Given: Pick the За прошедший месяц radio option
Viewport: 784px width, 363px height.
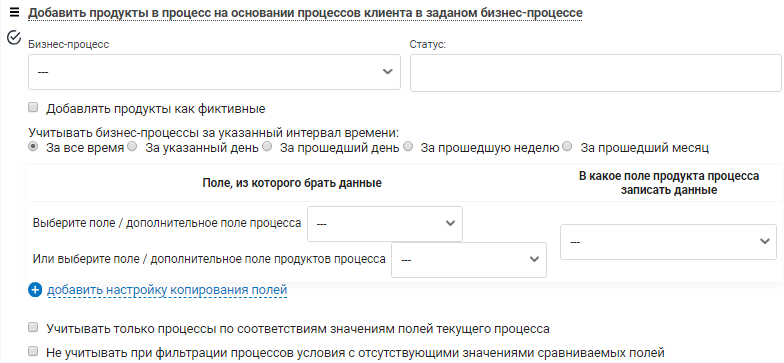Looking at the screenshot, I should pos(567,147).
